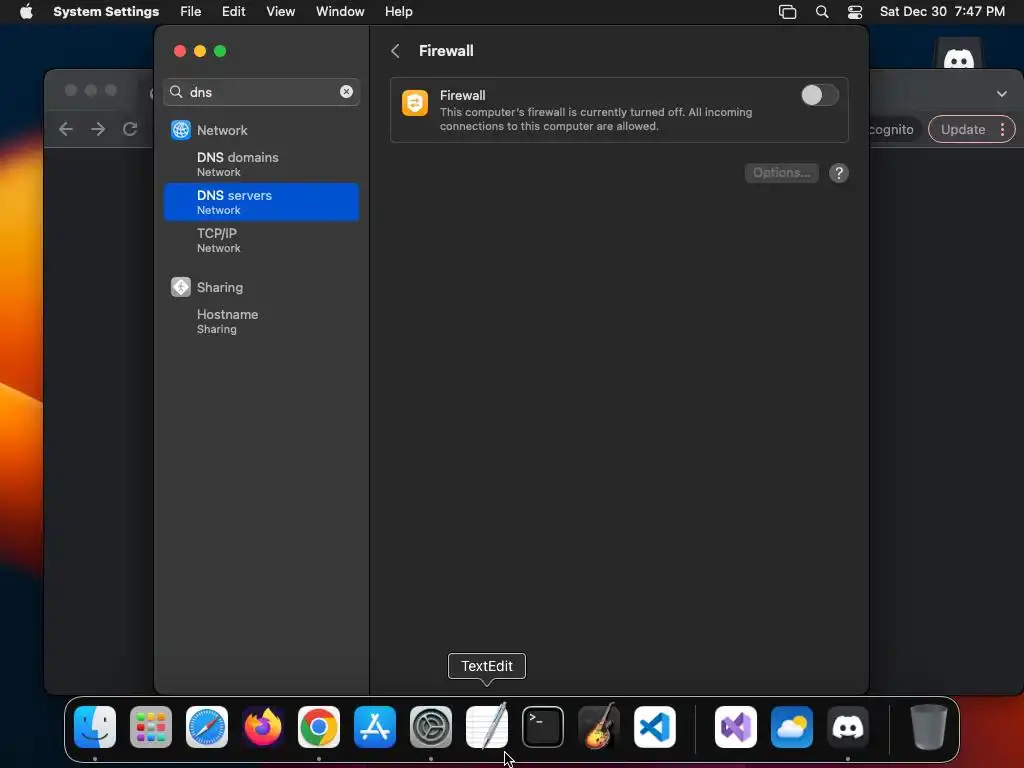
Task: Reload page in Chrome window
Action: tap(130, 129)
